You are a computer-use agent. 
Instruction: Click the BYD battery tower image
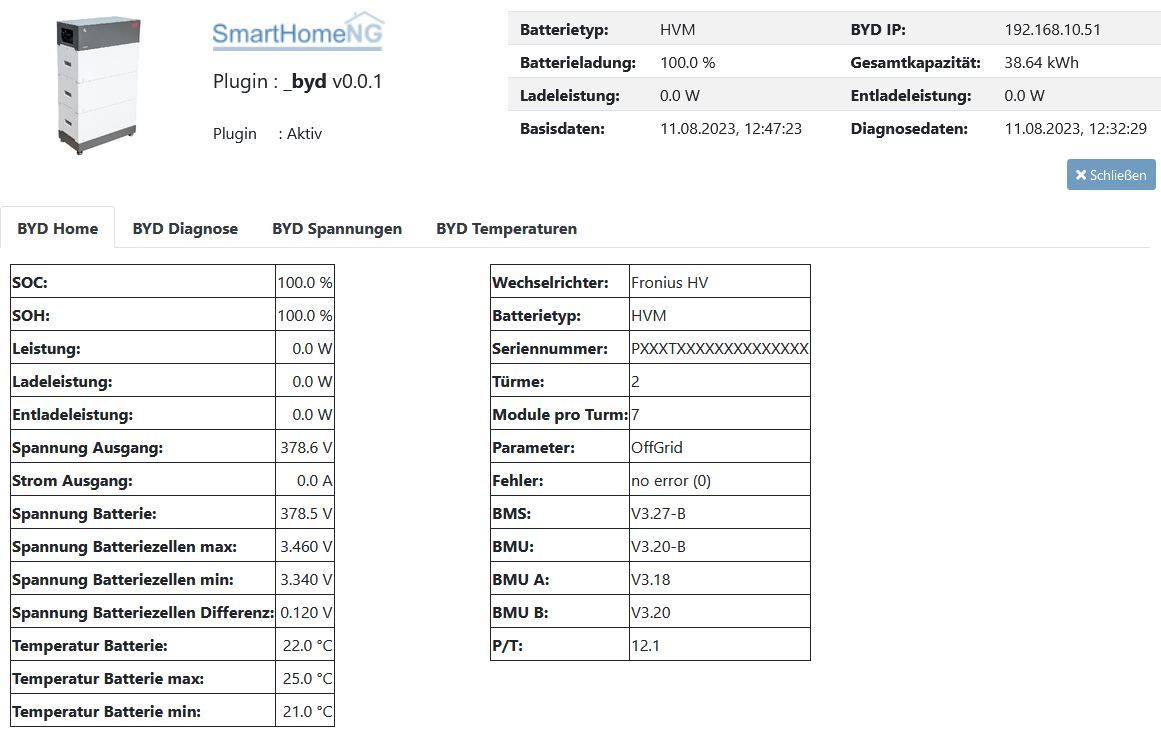pos(97,84)
